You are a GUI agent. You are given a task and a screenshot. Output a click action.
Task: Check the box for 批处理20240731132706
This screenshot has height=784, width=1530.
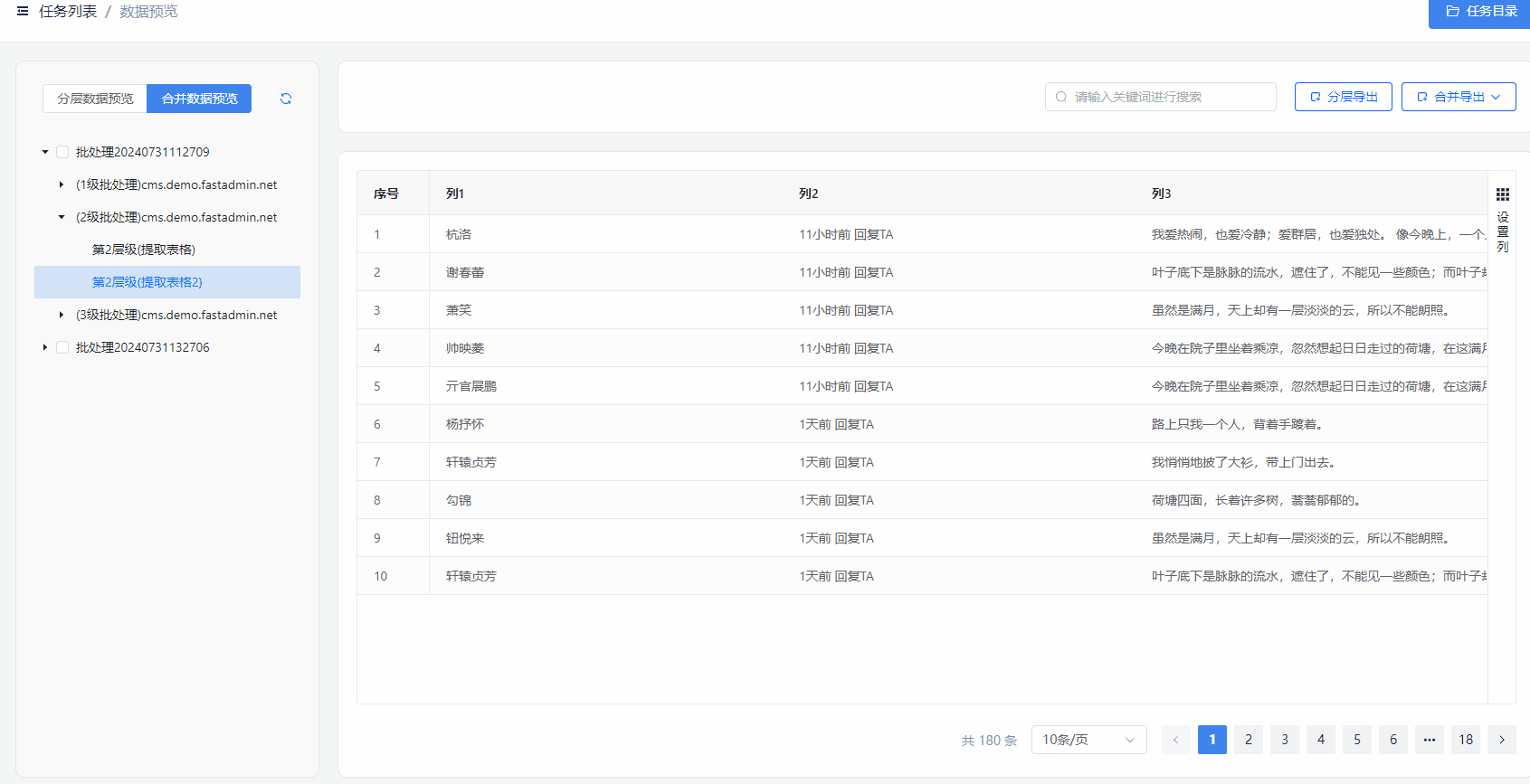62,347
